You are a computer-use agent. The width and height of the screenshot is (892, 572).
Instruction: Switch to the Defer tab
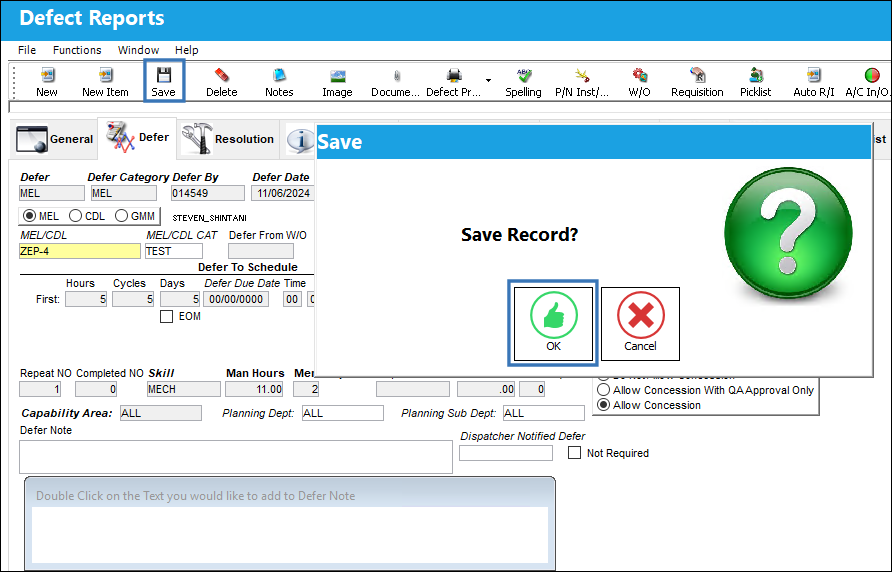point(137,138)
